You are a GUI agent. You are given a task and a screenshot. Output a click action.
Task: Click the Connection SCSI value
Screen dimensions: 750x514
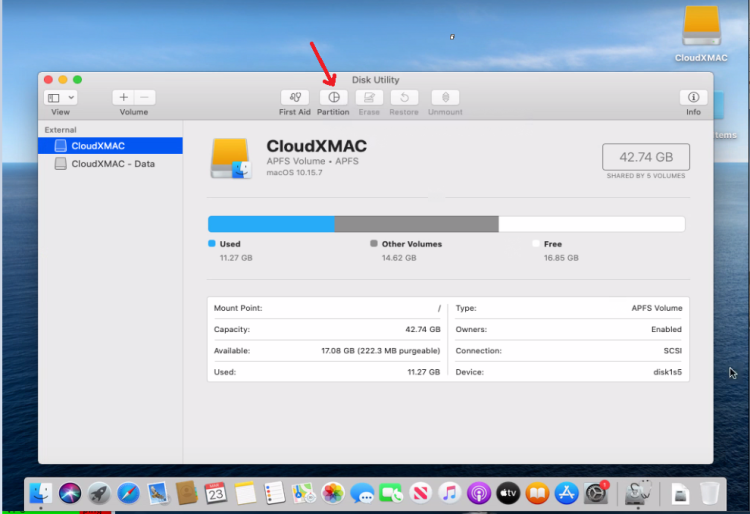673,351
